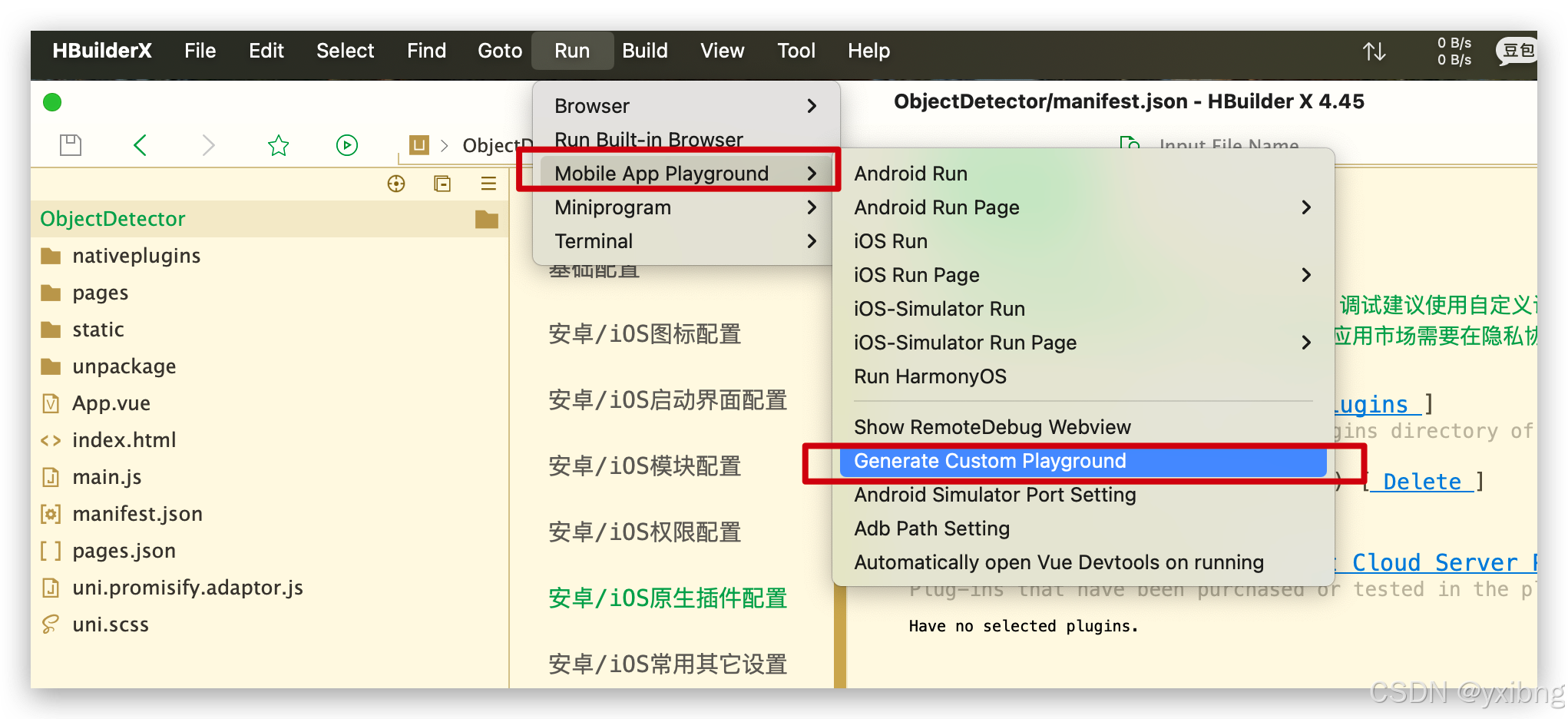
Task: Open the View menu
Action: coord(723,51)
